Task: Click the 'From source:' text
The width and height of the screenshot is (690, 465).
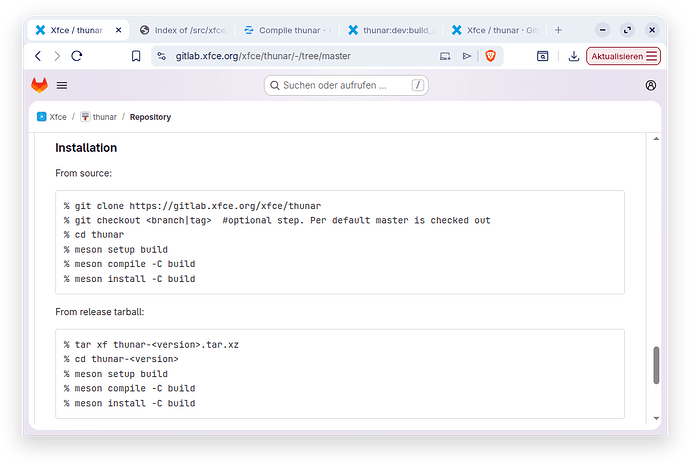Action: click(x=84, y=173)
